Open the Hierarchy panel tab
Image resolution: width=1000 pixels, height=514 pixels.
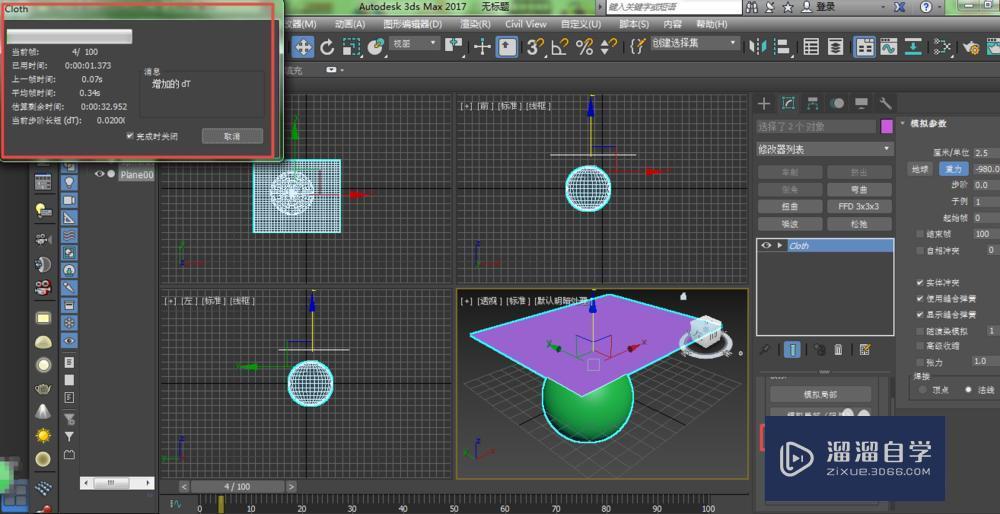812,103
